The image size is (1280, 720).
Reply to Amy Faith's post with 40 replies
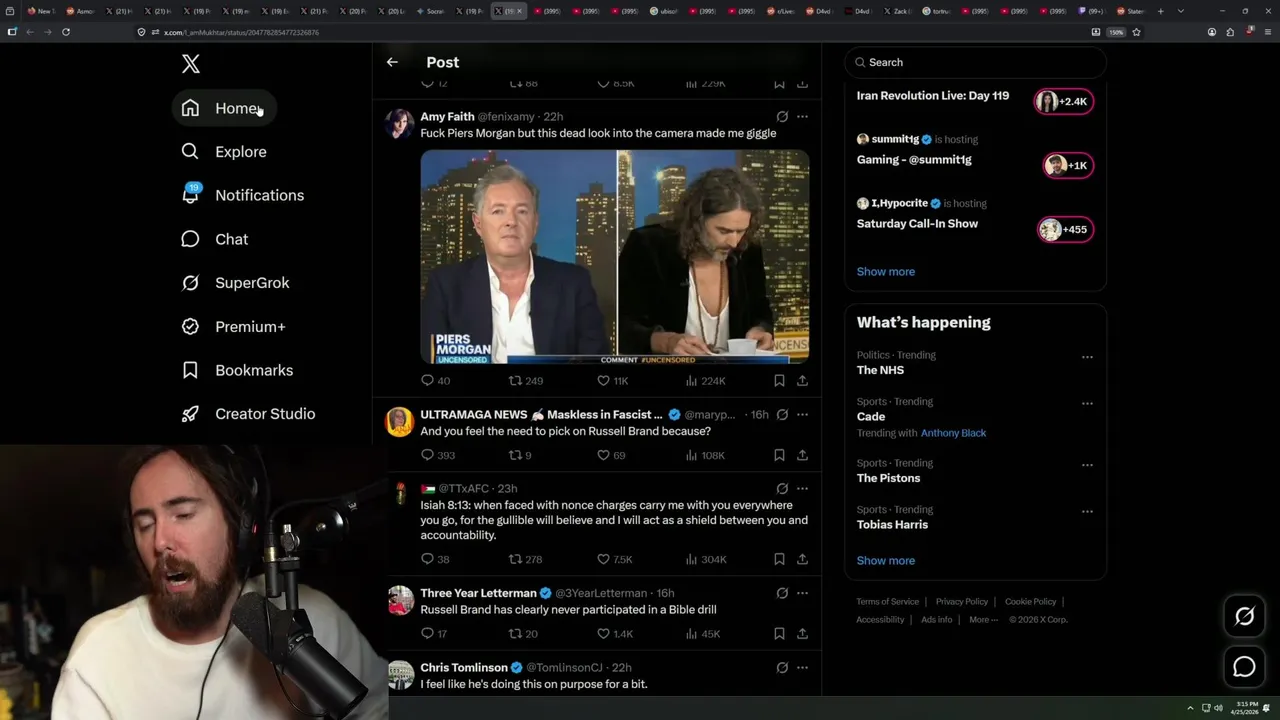436,381
